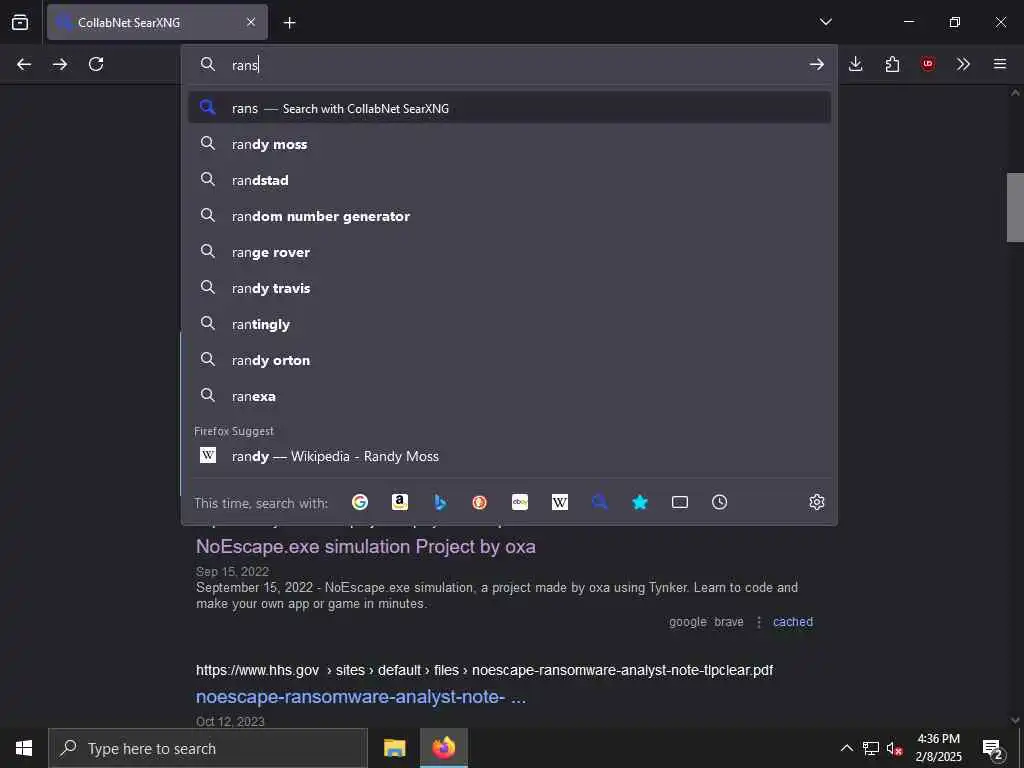The width and height of the screenshot is (1024, 768).
Task: Search this time with Google
Action: click(x=360, y=502)
